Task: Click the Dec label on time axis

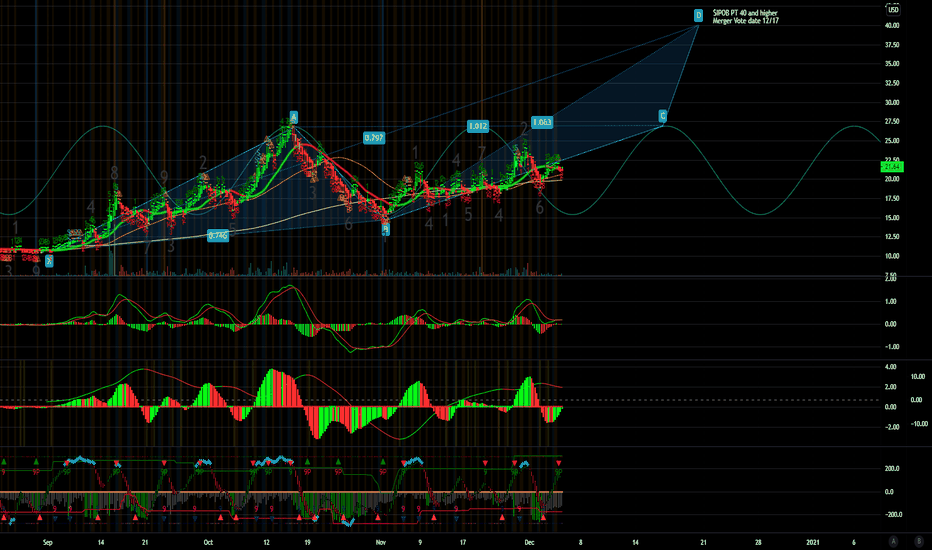Action: click(x=529, y=542)
